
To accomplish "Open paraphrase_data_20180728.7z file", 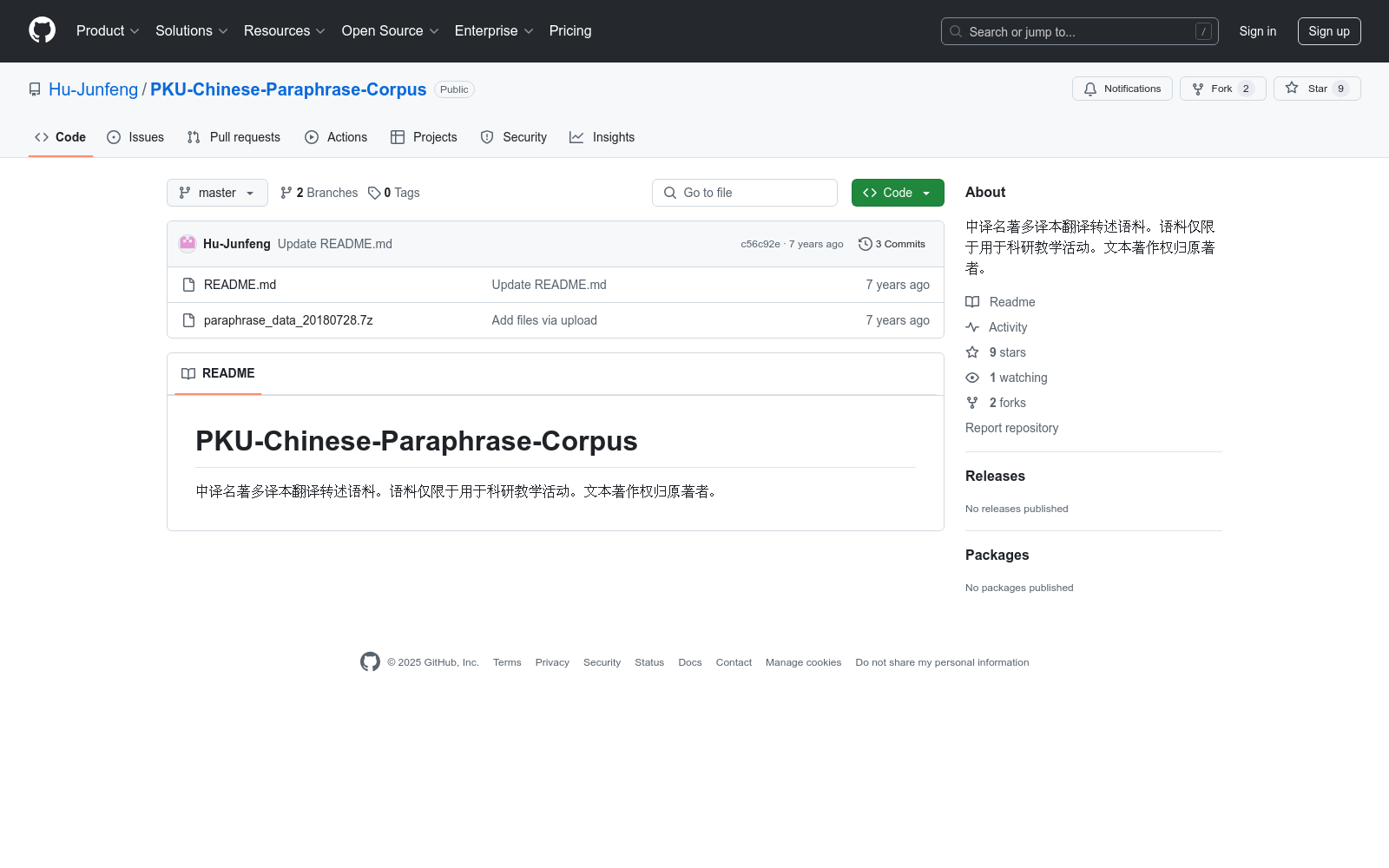I will 288,320.
